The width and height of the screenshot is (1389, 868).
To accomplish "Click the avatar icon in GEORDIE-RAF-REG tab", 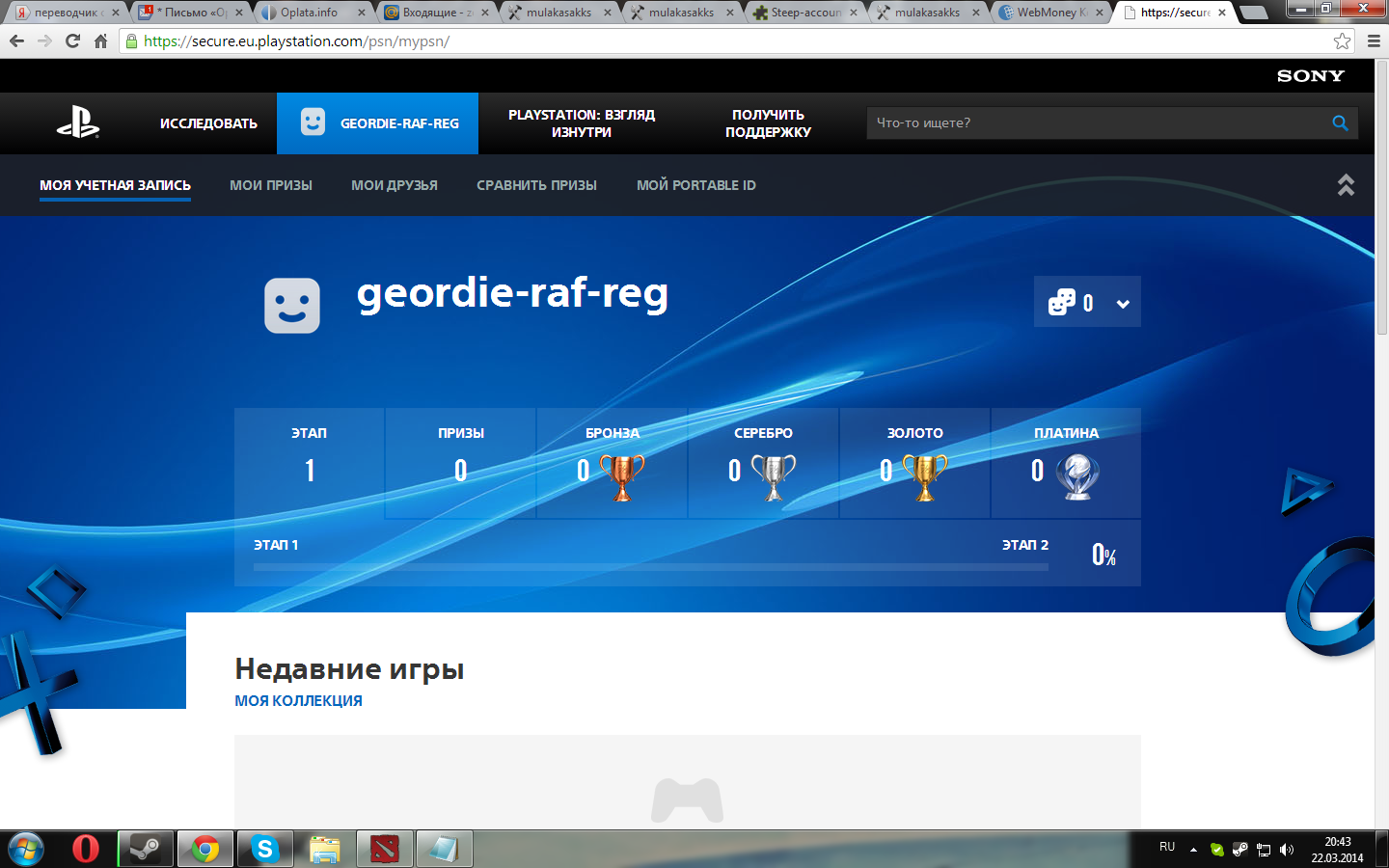I will [313, 122].
